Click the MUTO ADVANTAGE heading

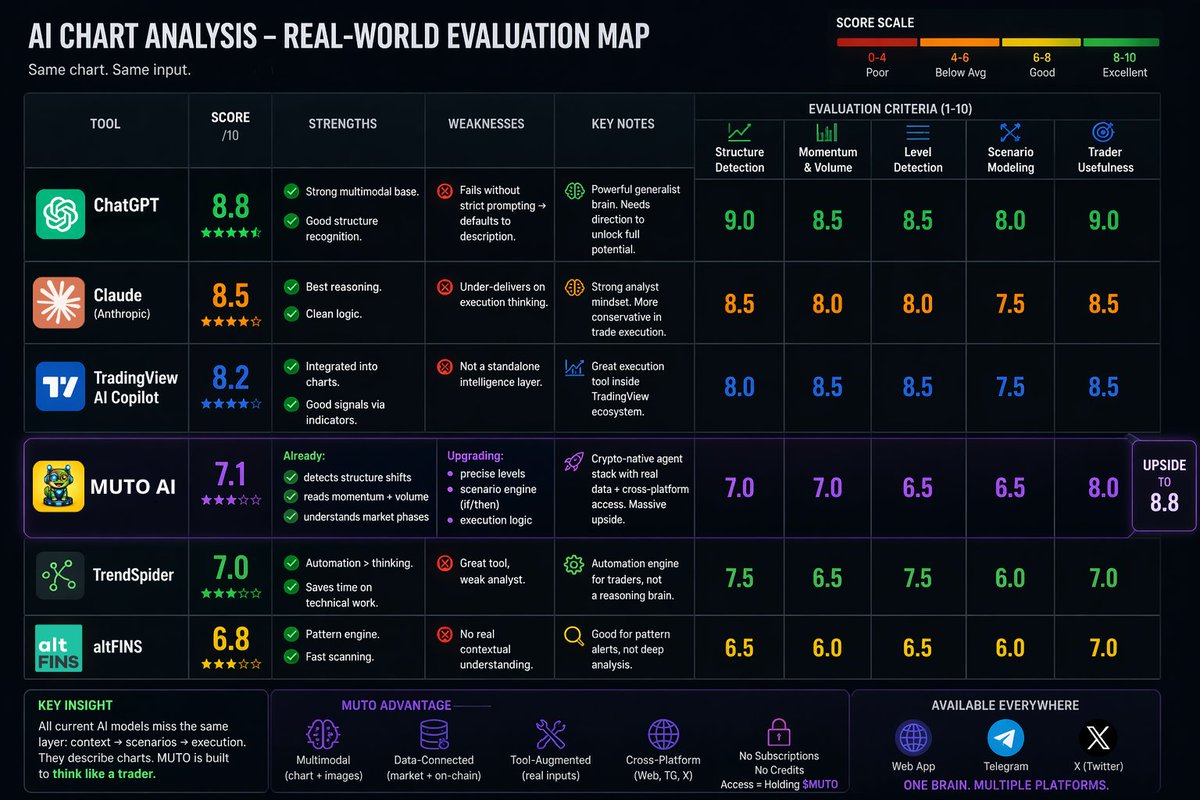point(396,705)
